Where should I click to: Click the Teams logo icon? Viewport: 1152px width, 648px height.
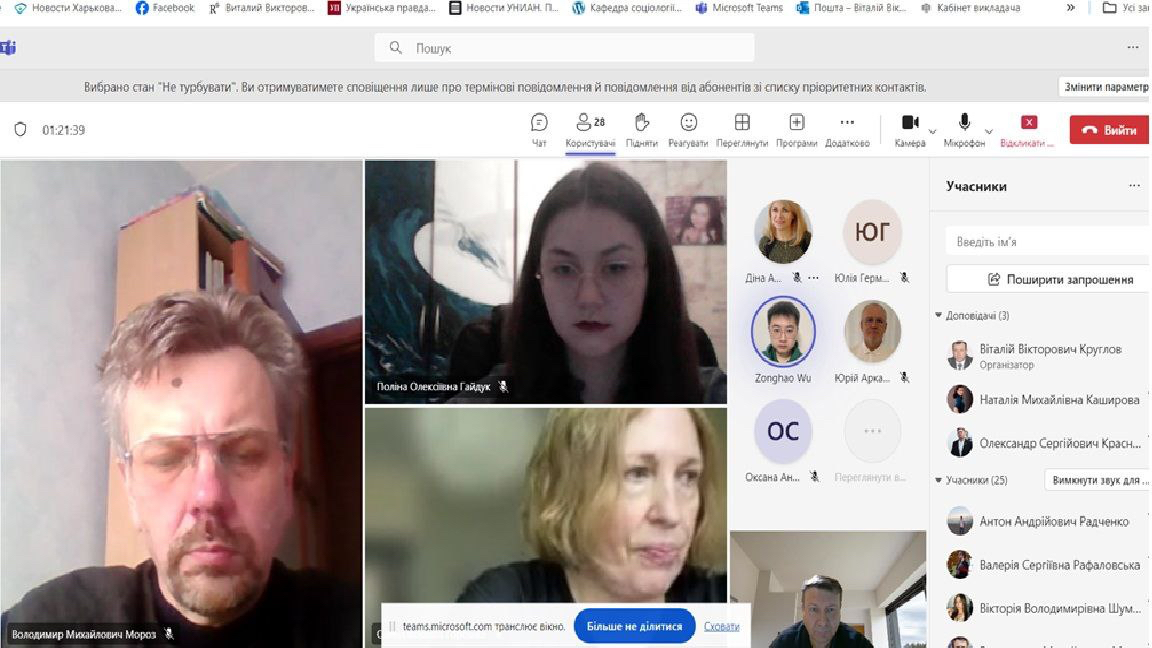click(x=8, y=48)
